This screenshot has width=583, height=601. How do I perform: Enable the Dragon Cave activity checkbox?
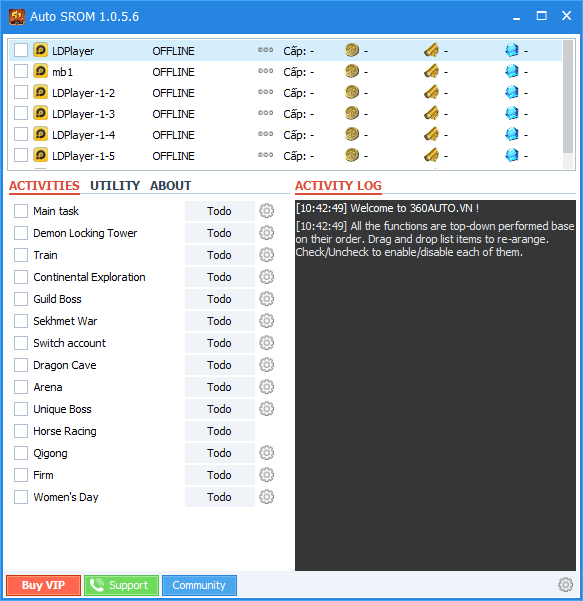(21, 365)
